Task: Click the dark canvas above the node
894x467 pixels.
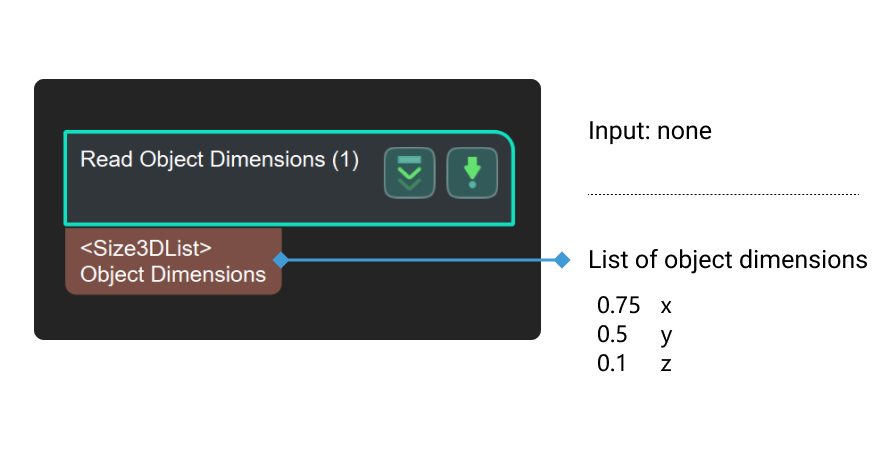Action: [x=287, y=104]
